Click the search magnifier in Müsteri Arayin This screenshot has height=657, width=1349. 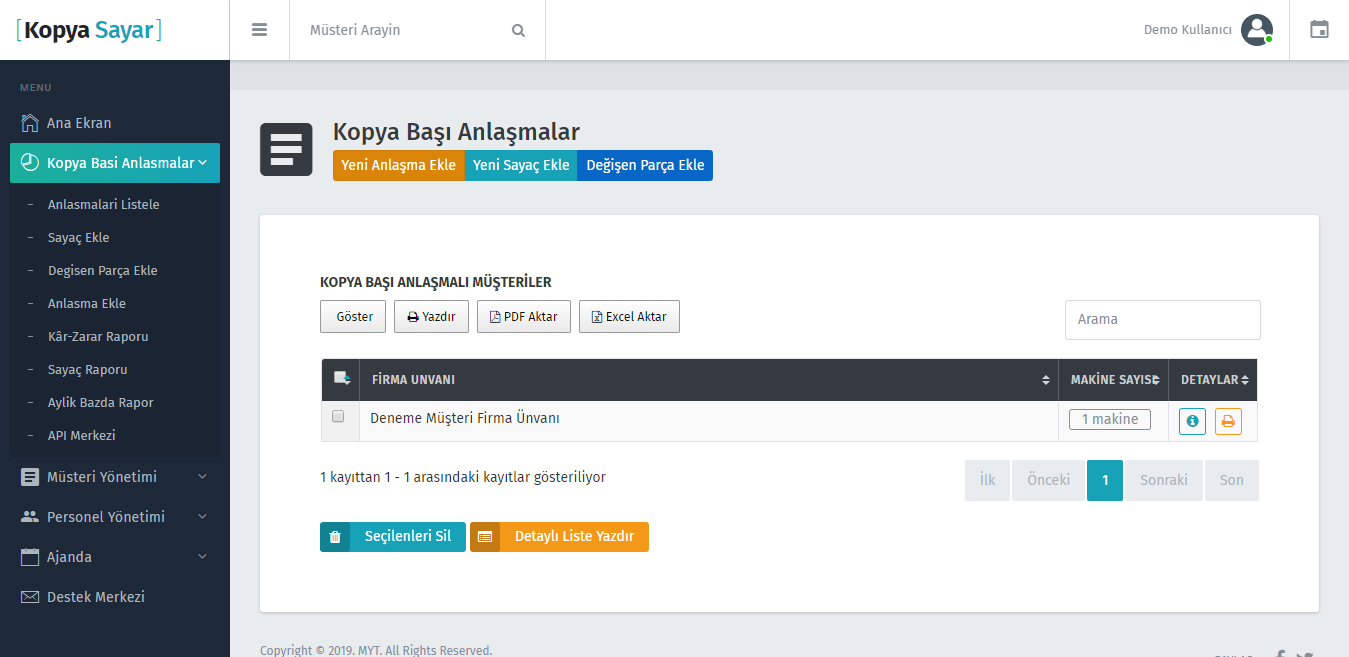[518, 30]
